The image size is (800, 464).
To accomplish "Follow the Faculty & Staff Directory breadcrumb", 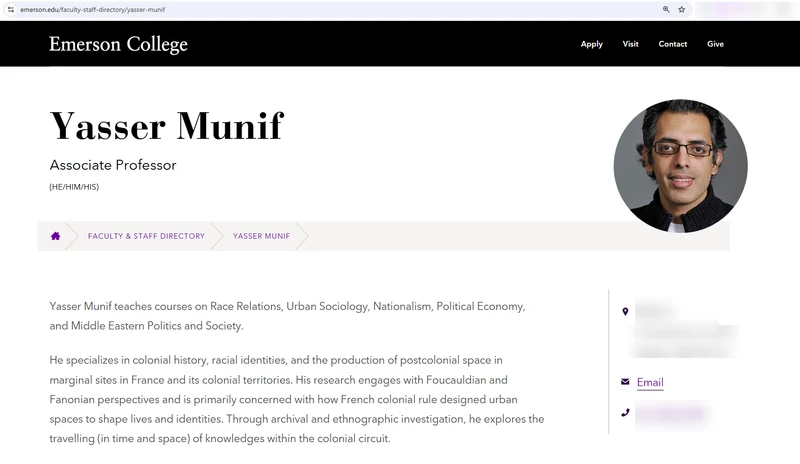I will coord(146,236).
